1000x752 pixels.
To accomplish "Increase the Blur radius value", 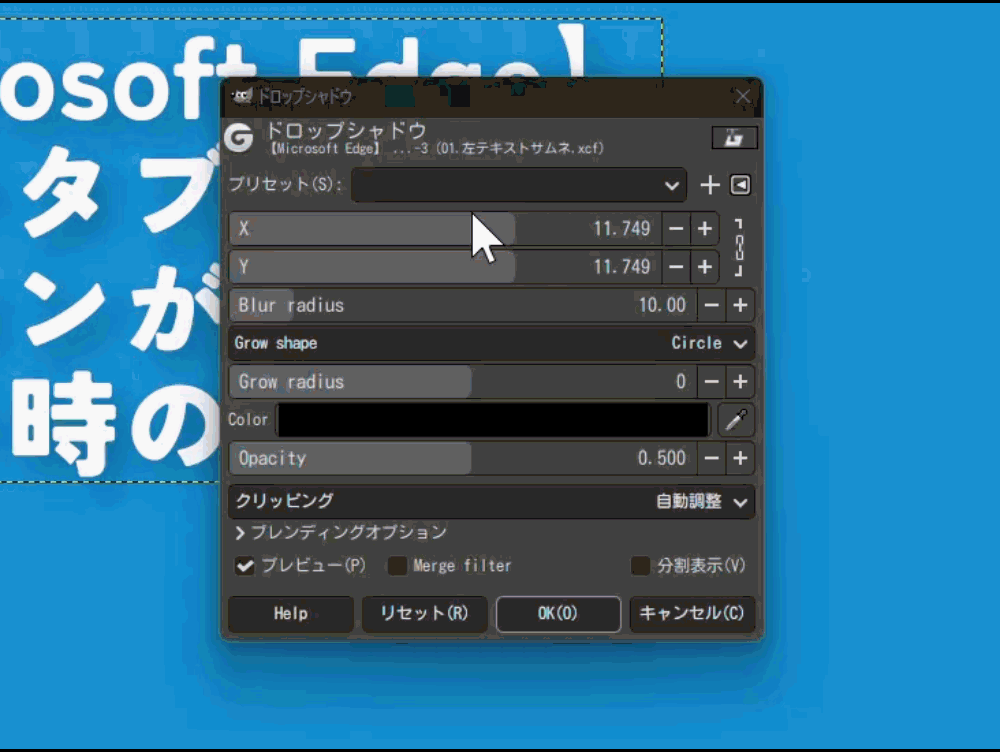I will point(740,306).
